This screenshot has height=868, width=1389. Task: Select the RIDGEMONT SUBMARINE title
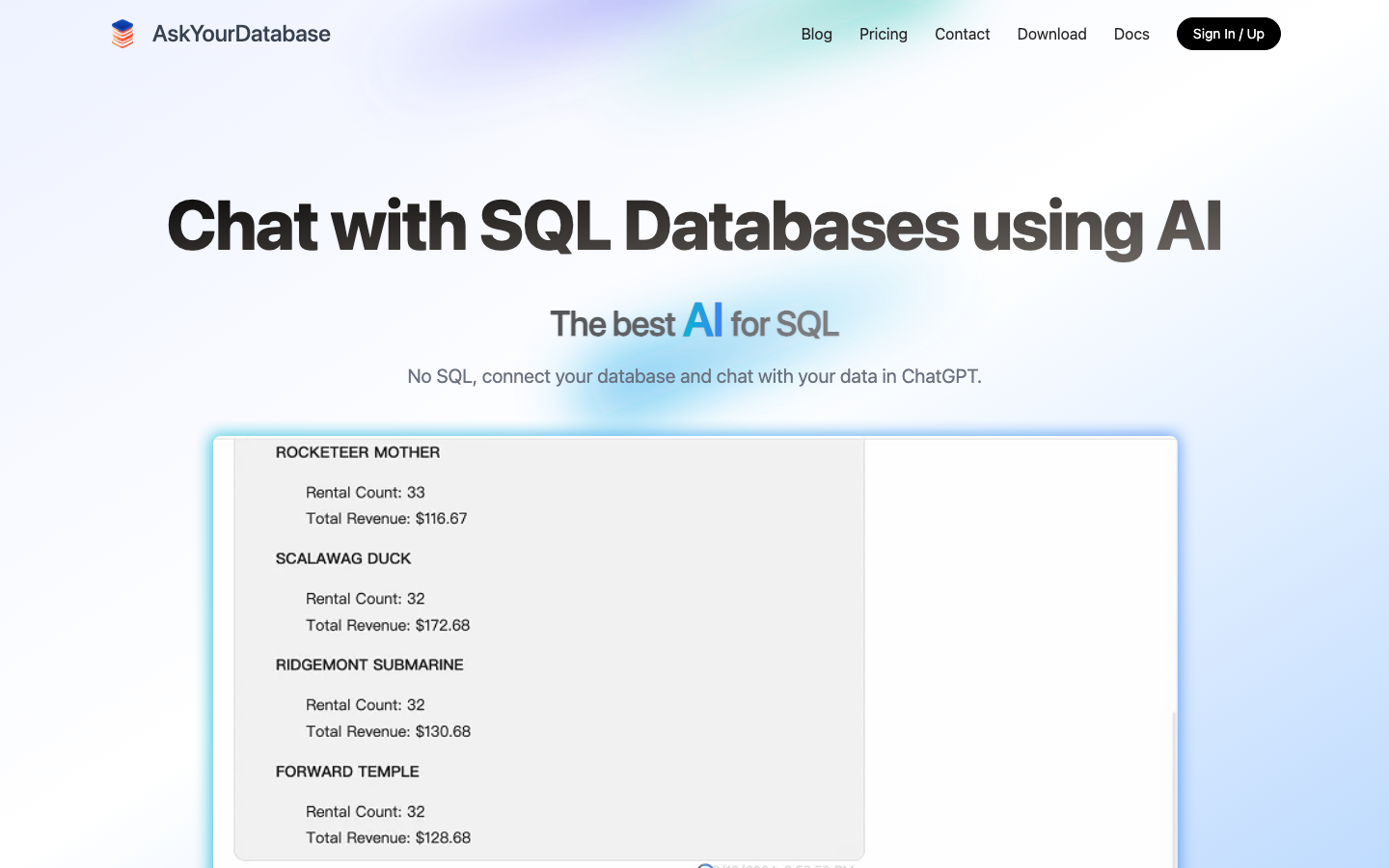[x=369, y=665]
